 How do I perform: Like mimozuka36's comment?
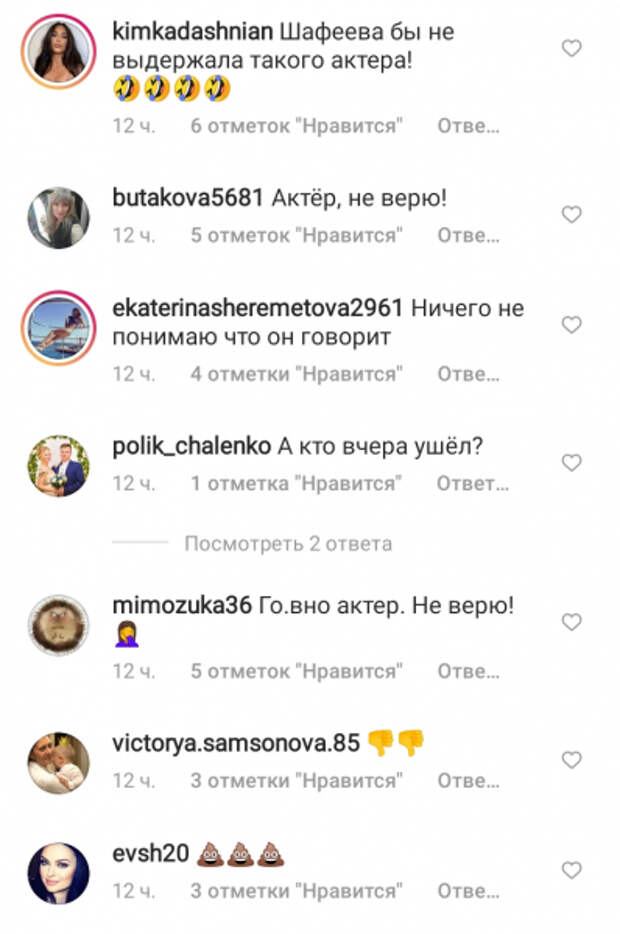(571, 622)
